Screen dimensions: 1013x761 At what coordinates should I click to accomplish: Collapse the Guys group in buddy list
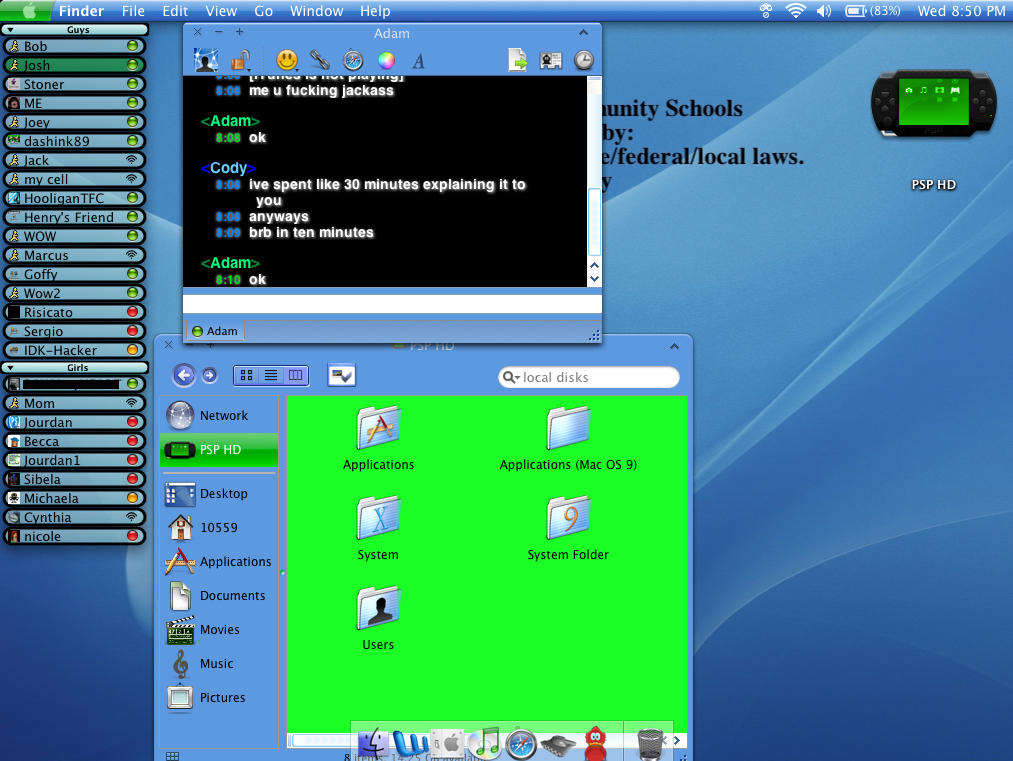[x=10, y=30]
